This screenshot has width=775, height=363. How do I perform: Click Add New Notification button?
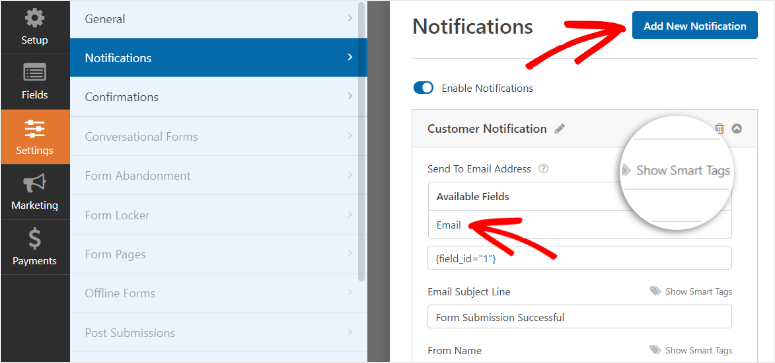[694, 26]
